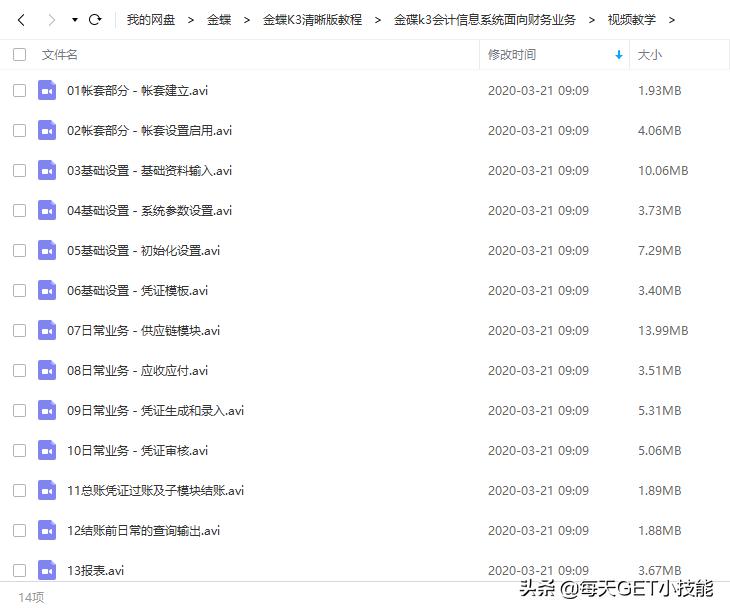Open file 11总账凭证过账及子模块结账.avi
The height and width of the screenshot is (614, 730).
[155, 491]
